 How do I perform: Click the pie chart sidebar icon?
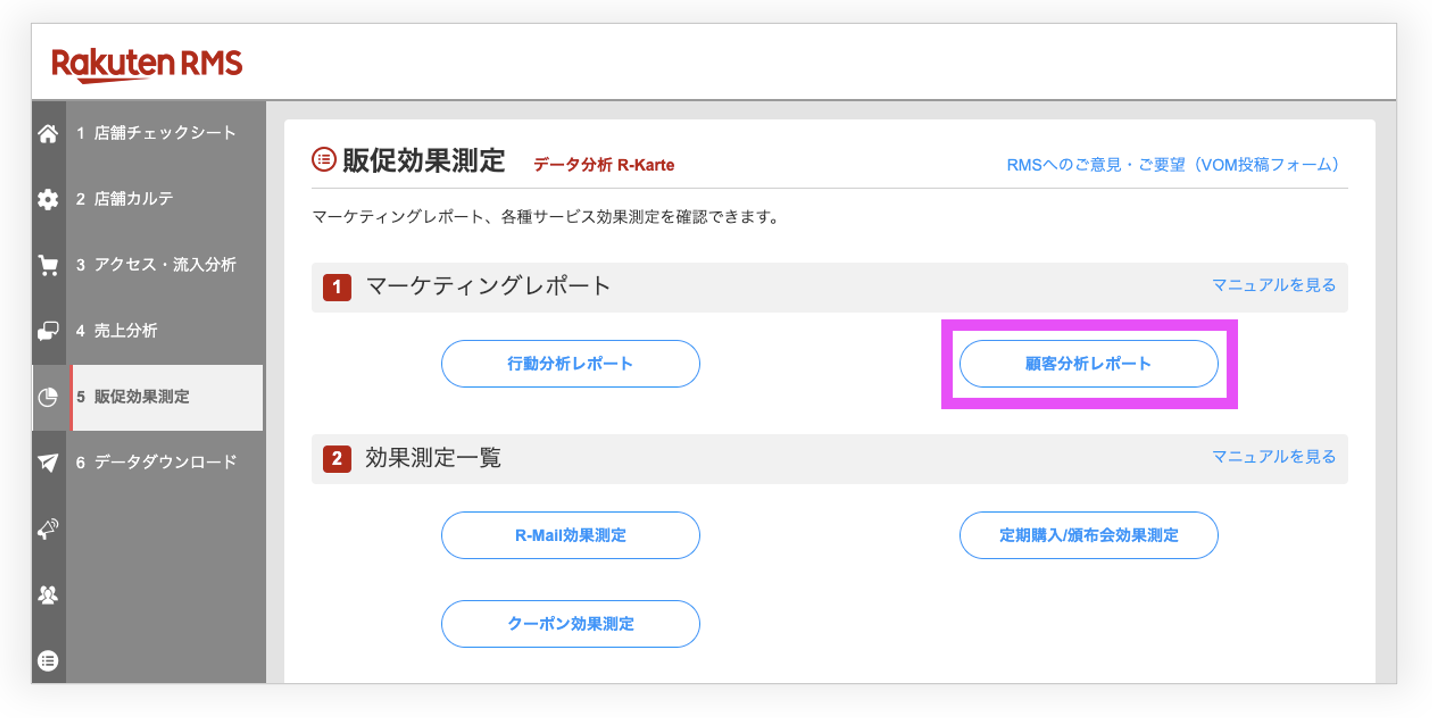point(48,397)
